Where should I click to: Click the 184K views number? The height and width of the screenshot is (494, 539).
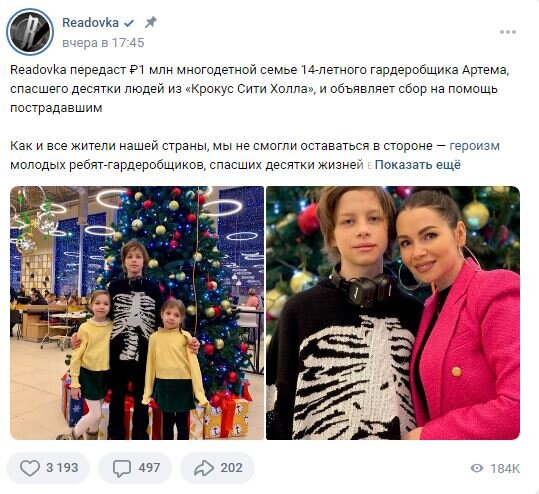click(505, 469)
